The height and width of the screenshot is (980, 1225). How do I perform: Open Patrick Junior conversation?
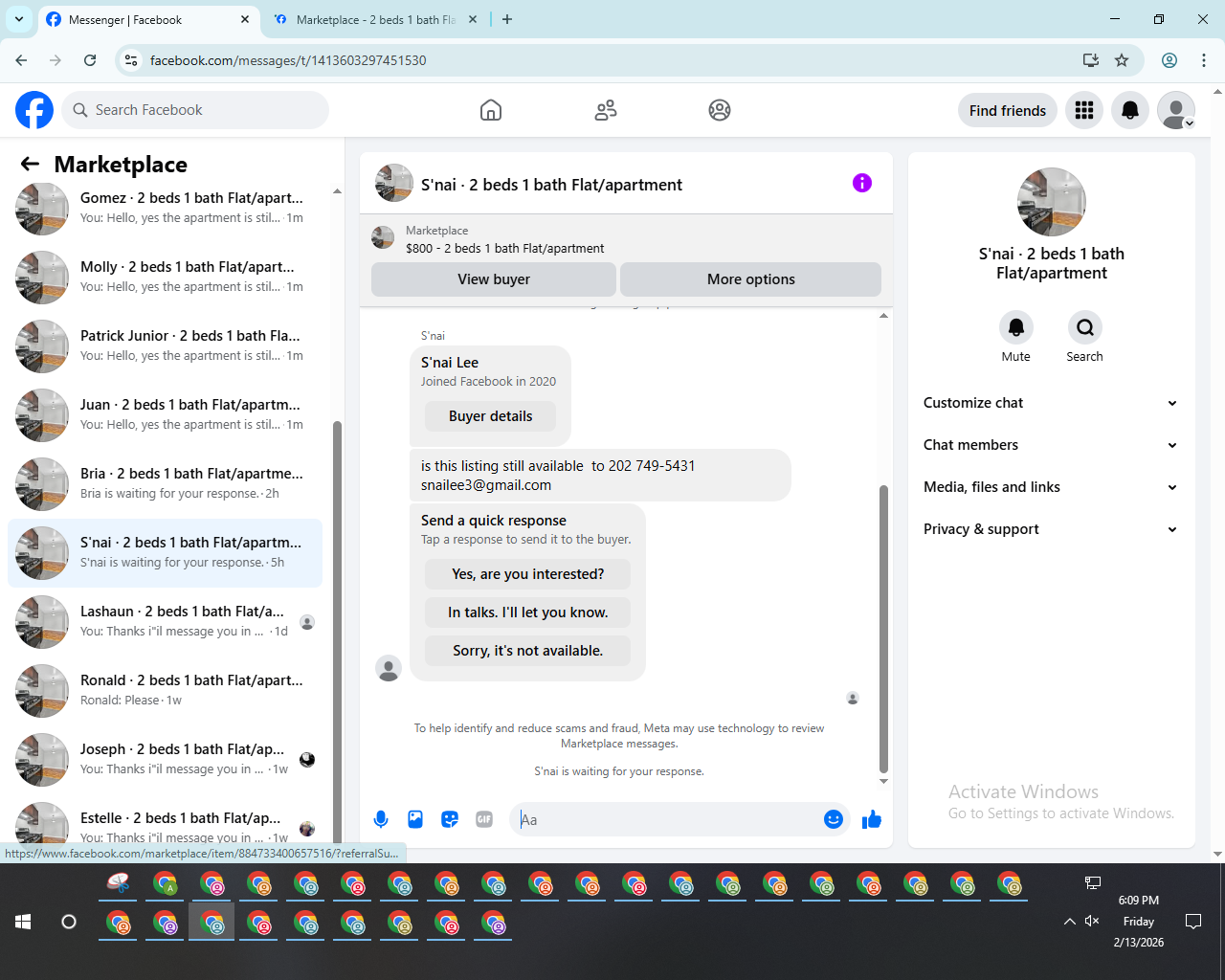[x=165, y=345]
